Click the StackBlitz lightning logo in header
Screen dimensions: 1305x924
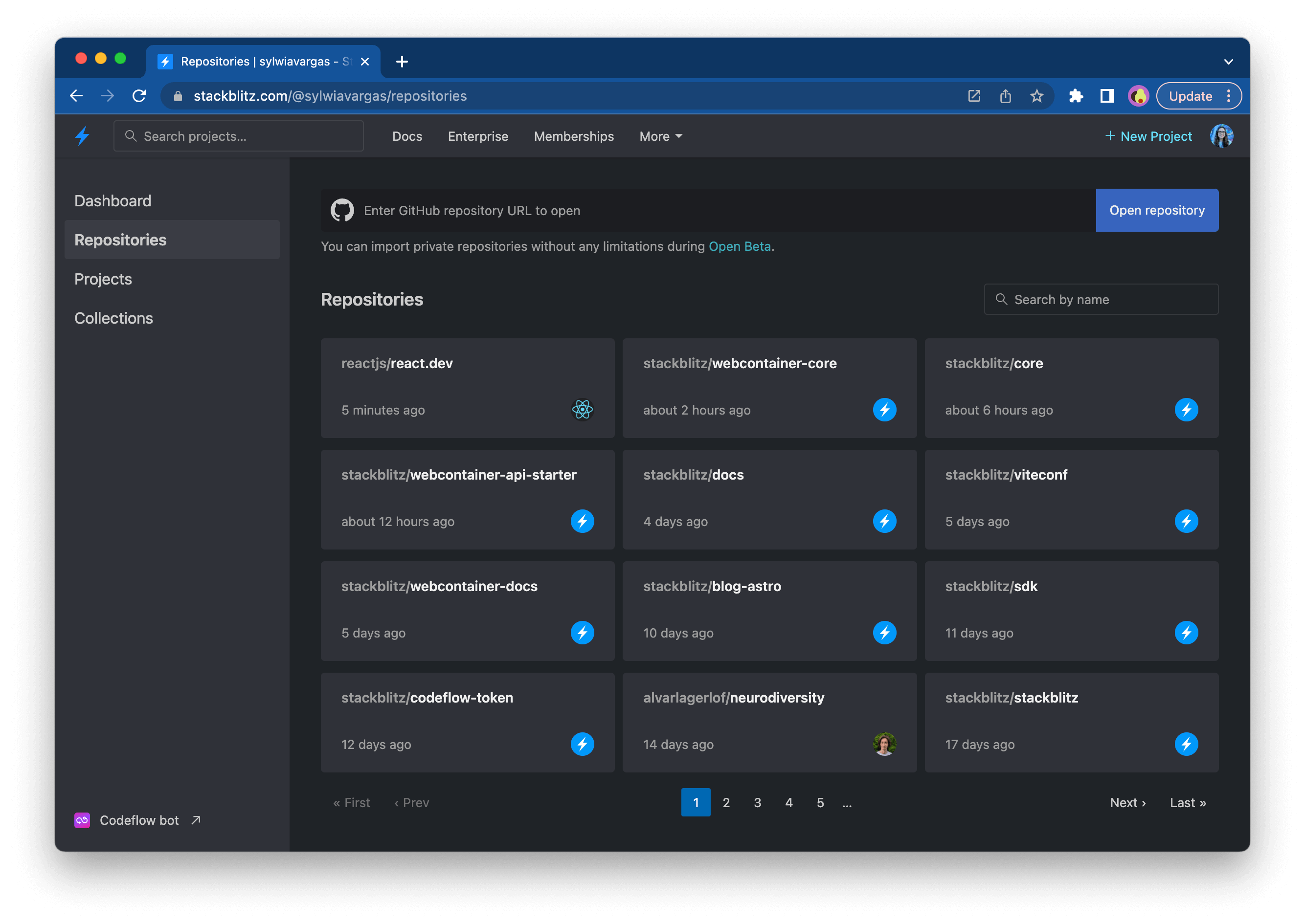point(83,136)
